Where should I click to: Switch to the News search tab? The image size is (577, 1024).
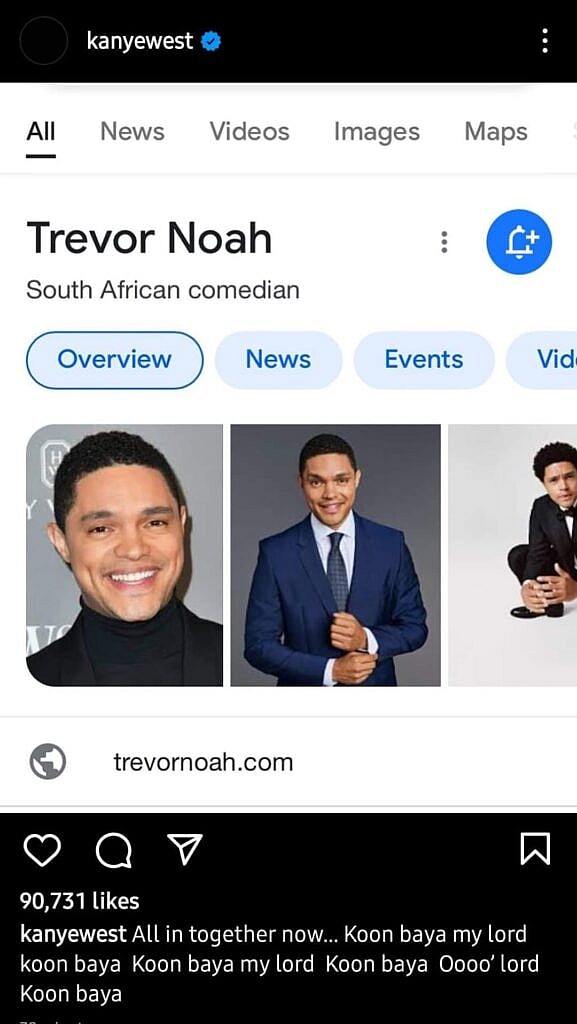[x=133, y=131]
